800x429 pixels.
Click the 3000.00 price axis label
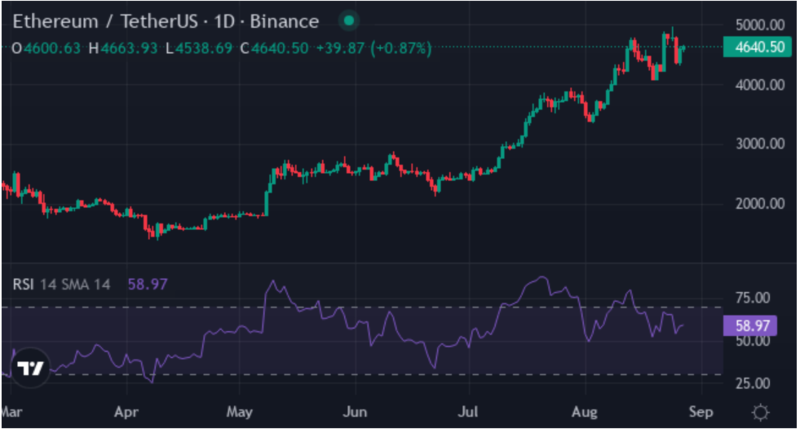point(756,144)
